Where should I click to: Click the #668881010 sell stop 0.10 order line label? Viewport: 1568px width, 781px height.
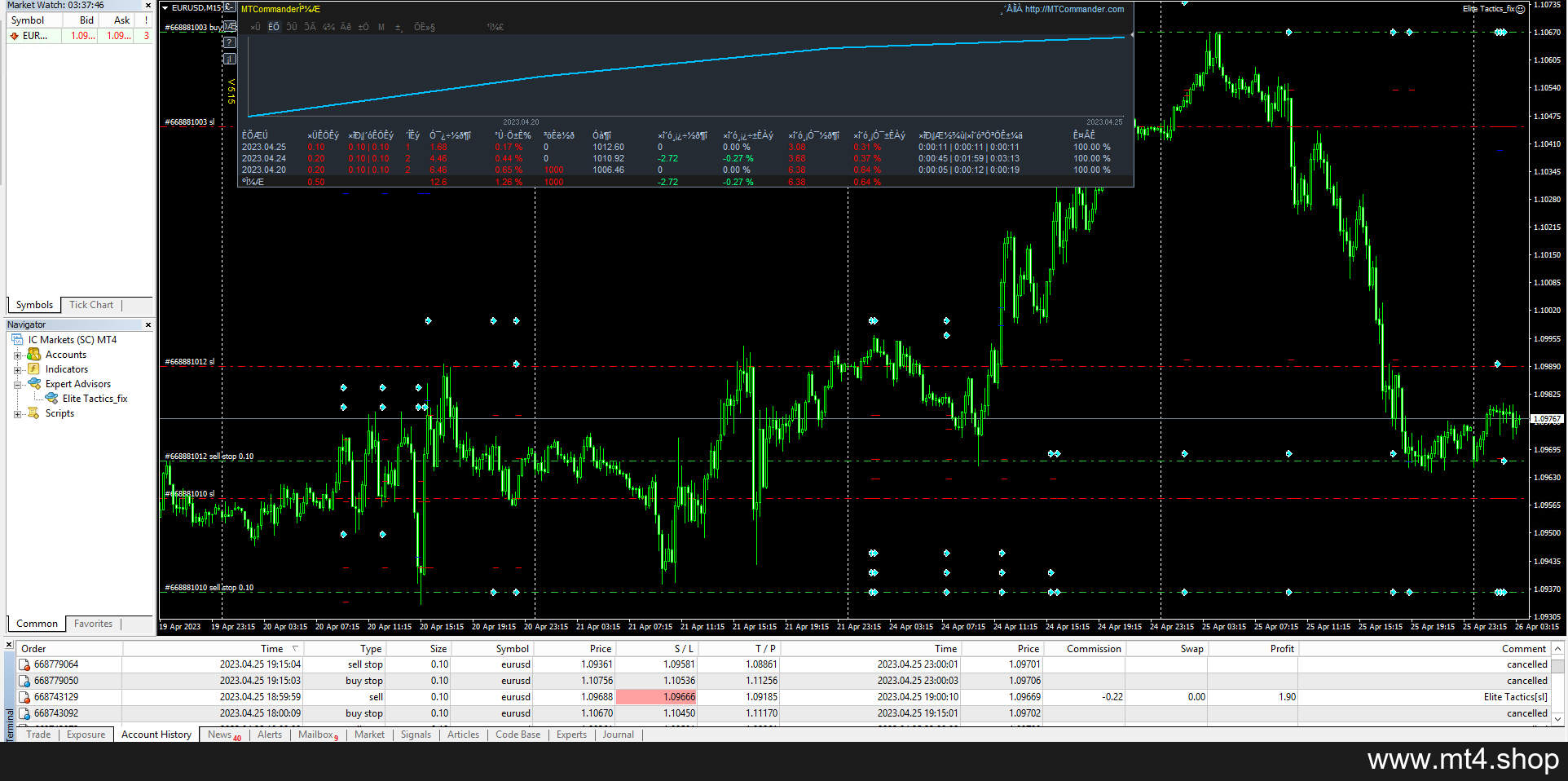[x=209, y=588]
